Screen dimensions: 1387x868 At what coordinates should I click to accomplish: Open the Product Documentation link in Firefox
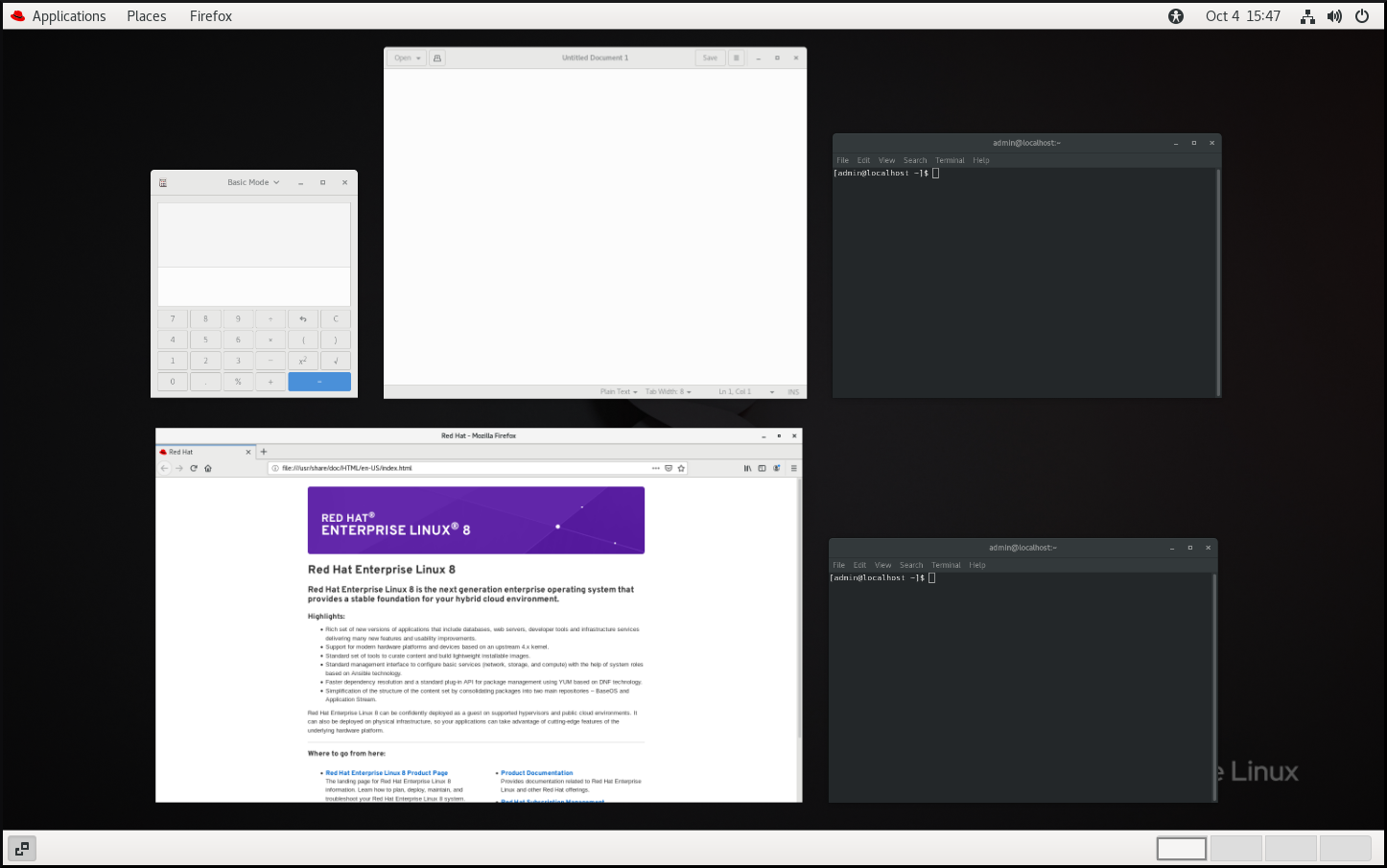(x=536, y=773)
